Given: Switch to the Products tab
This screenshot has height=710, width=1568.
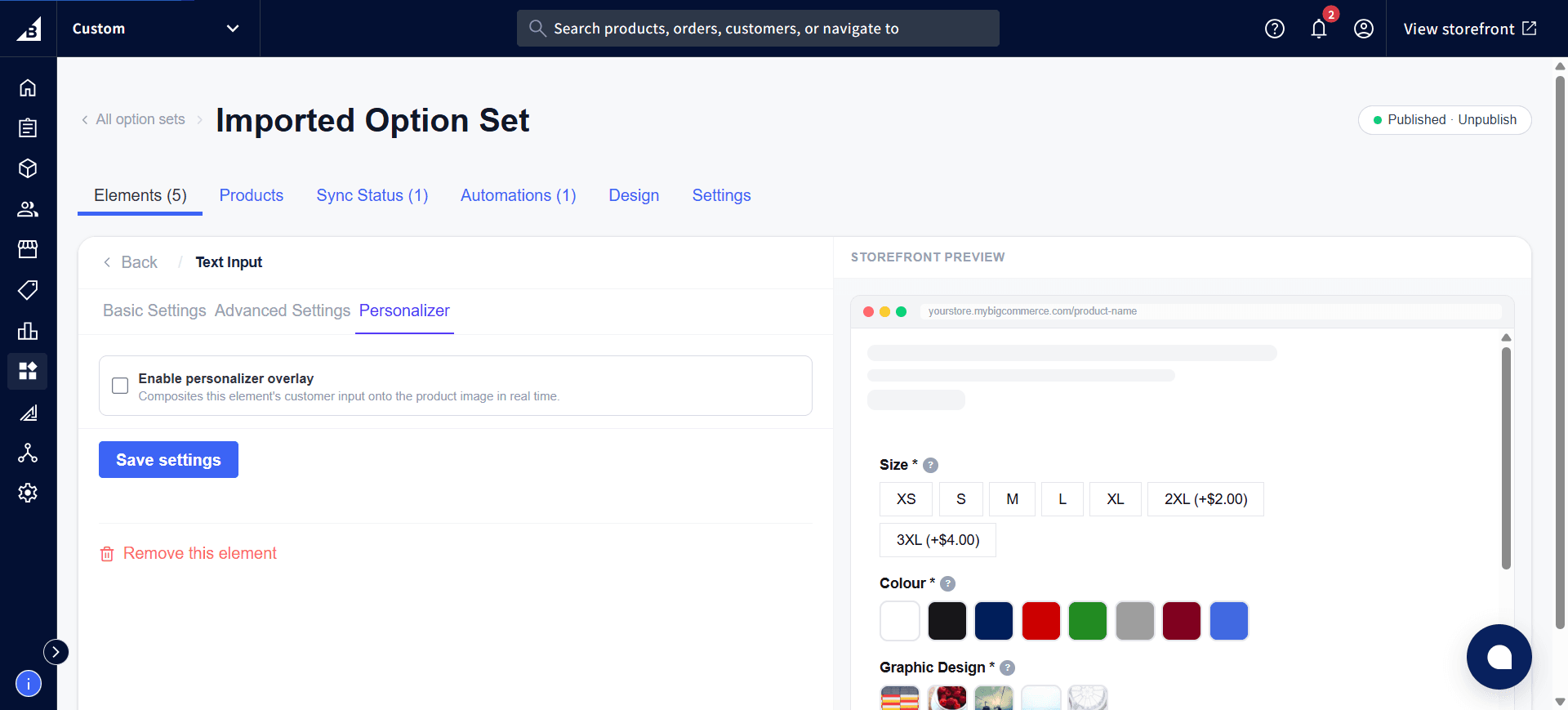Looking at the screenshot, I should tap(252, 195).
